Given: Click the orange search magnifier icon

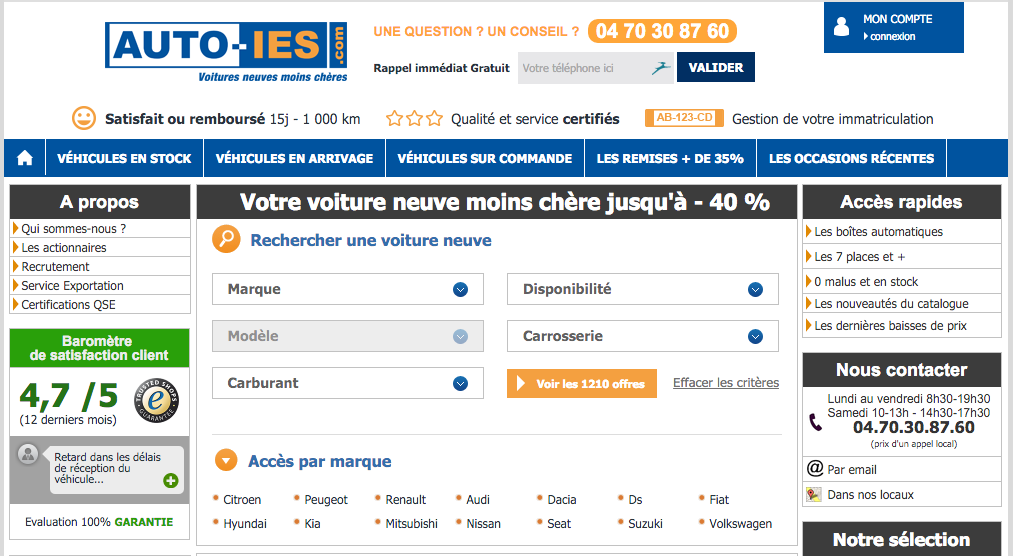Looking at the screenshot, I should point(226,240).
